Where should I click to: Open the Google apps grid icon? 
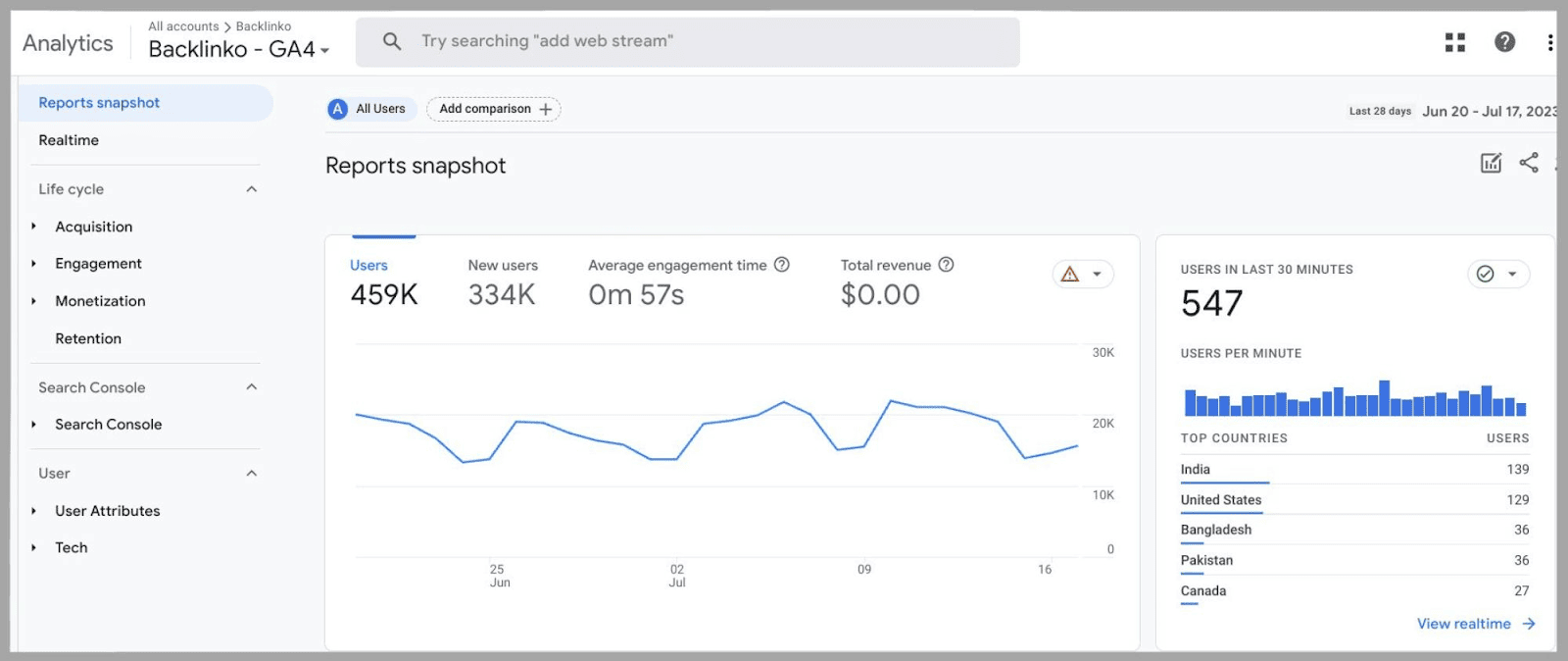coord(1455,42)
